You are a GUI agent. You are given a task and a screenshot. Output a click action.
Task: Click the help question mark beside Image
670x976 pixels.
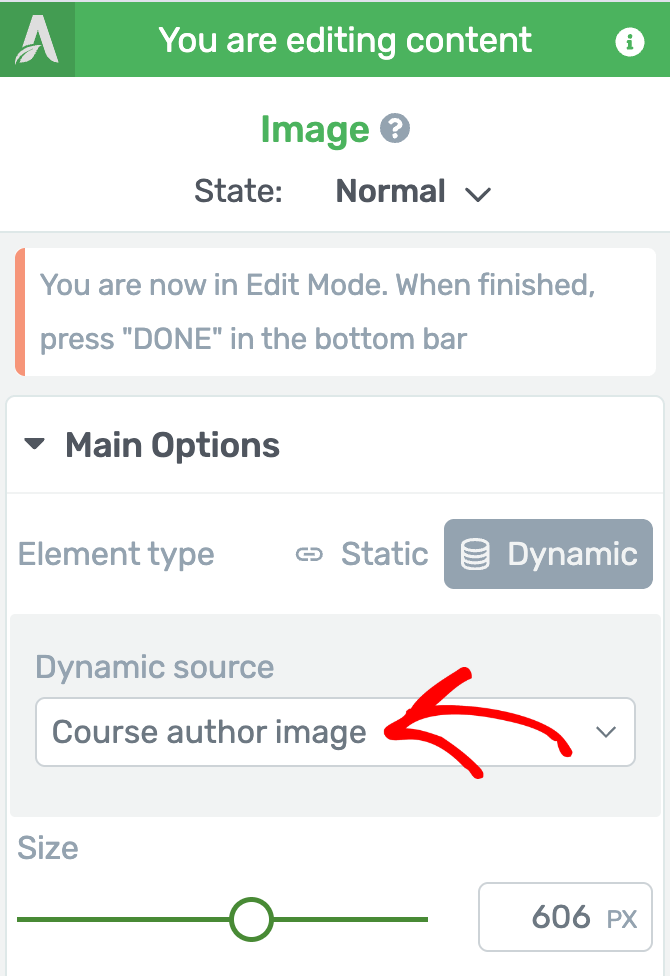coord(395,129)
